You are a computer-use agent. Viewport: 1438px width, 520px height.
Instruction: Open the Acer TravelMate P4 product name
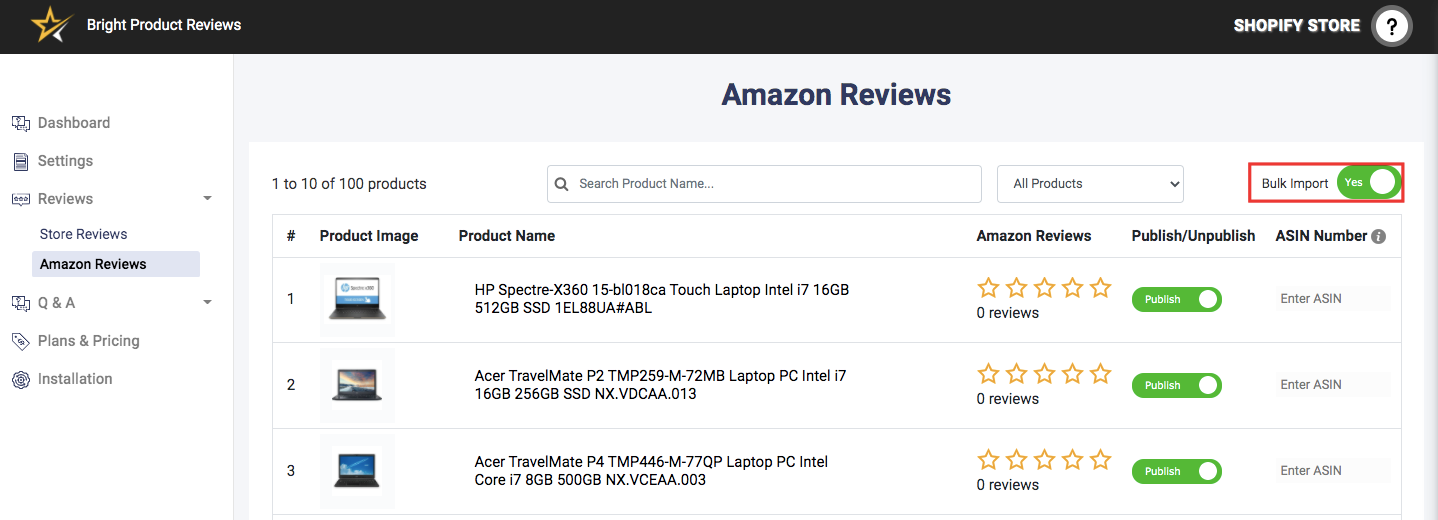click(x=651, y=471)
